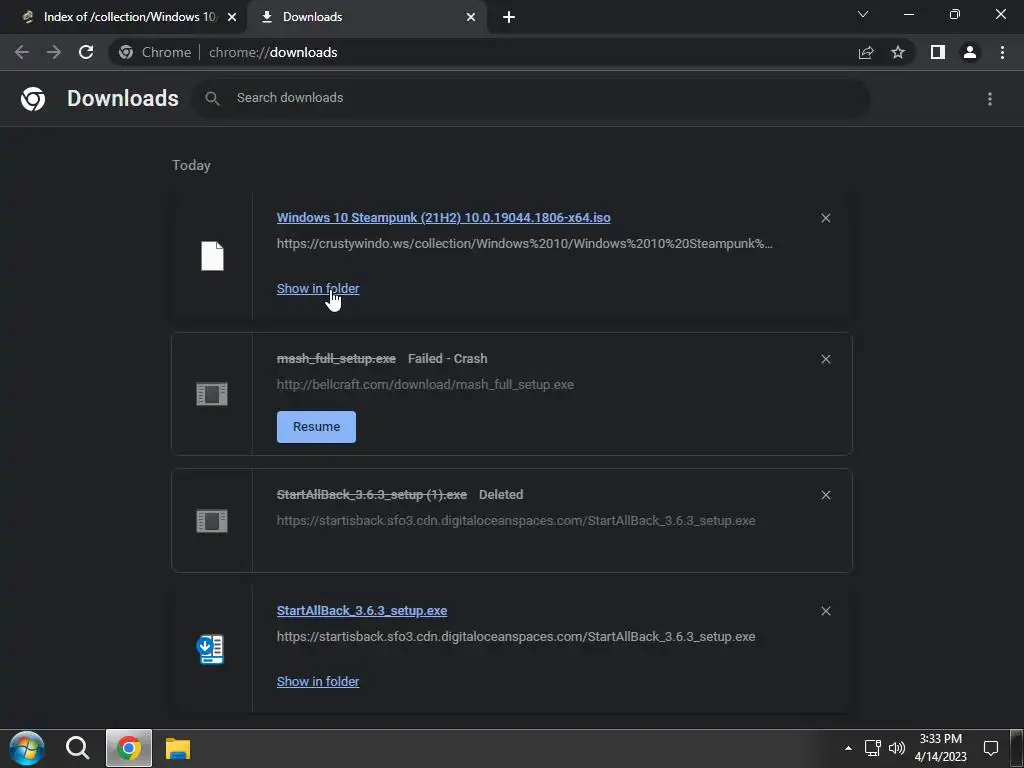This screenshot has width=1024, height=768.
Task: Click the browser forward arrow
Action: 54,52
